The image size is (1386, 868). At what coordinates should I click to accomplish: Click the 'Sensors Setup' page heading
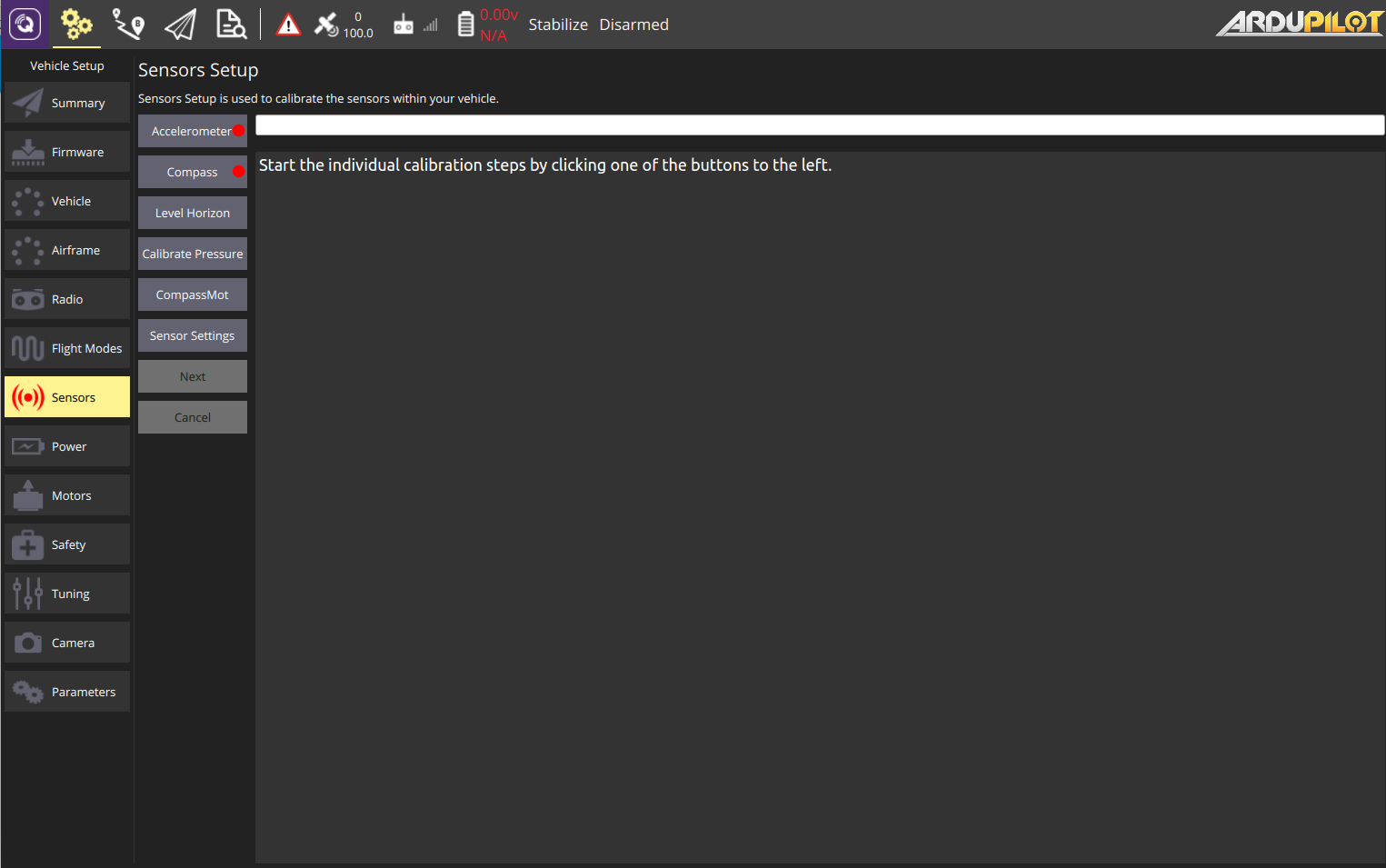pos(198,70)
